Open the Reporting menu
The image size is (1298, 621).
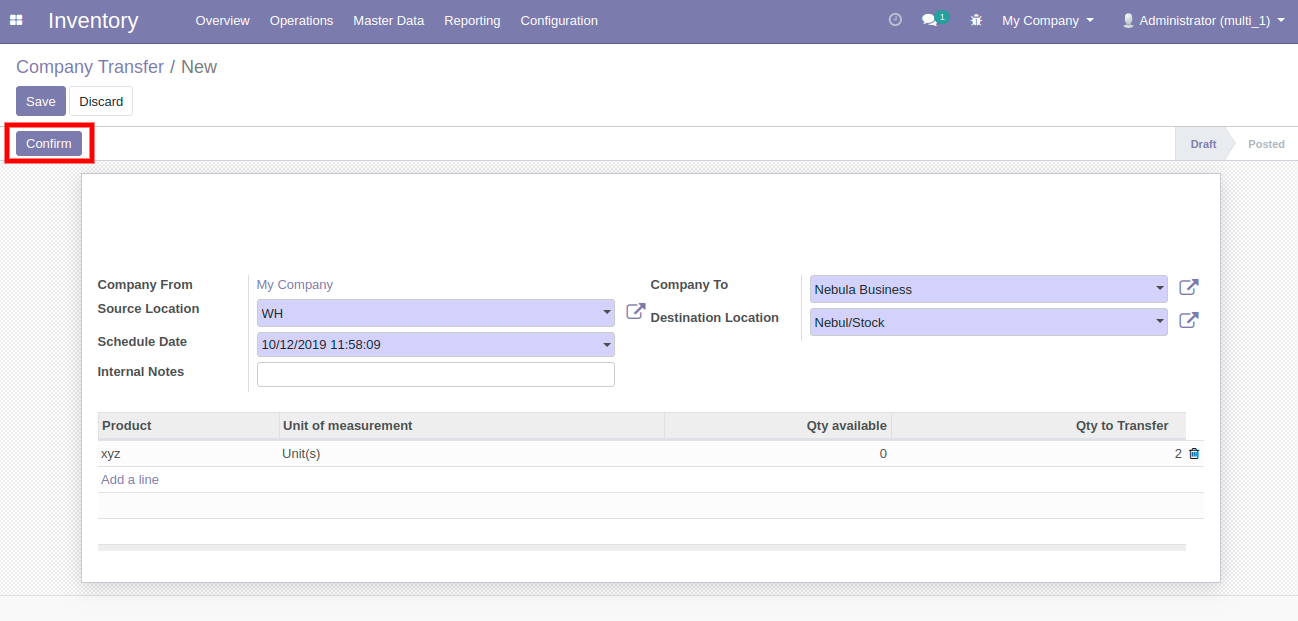pyautogui.click(x=472, y=20)
